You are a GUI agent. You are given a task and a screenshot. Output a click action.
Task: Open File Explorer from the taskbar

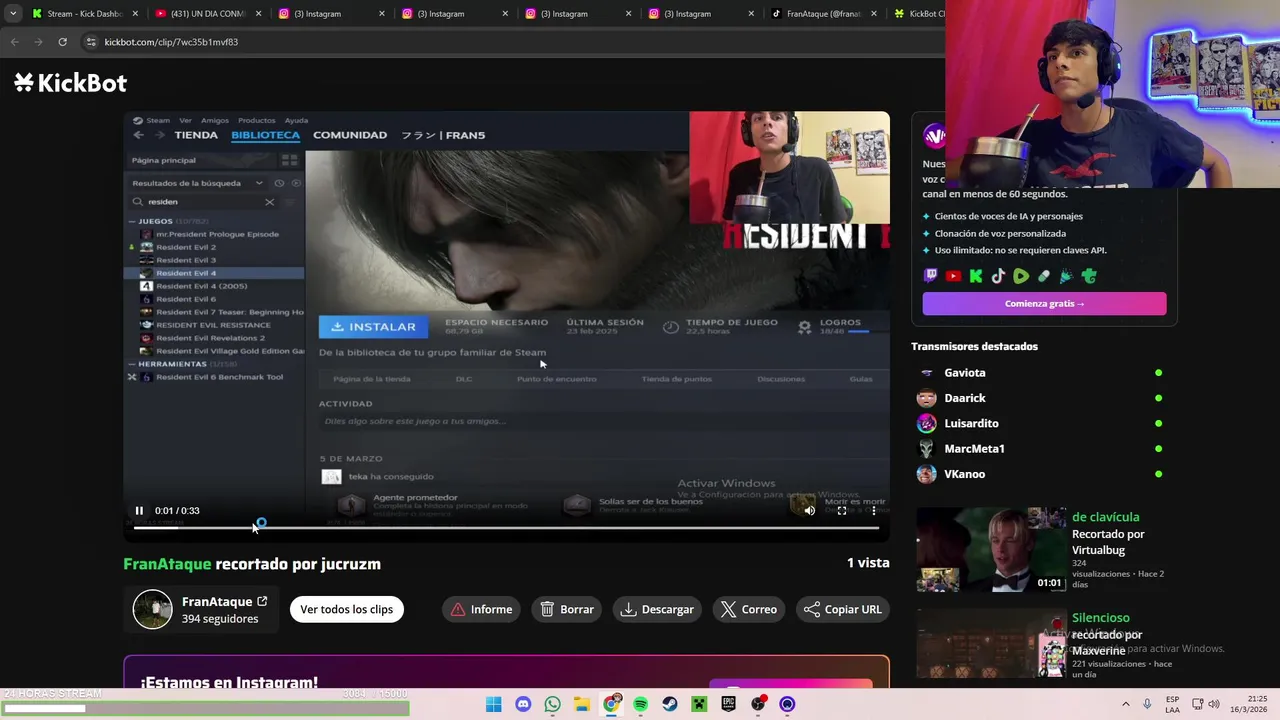[x=581, y=704]
